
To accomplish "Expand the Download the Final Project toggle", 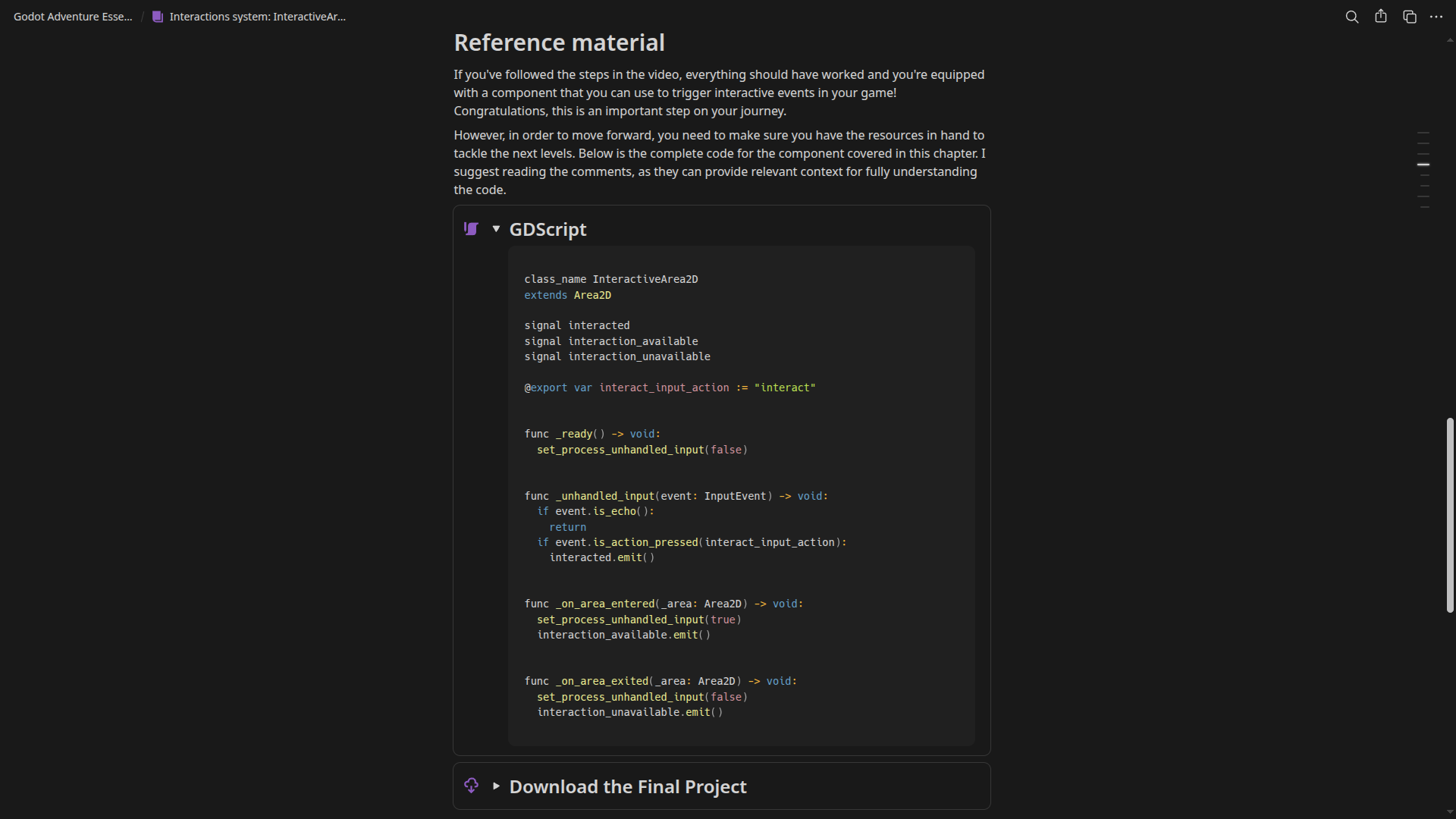I will tap(496, 786).
